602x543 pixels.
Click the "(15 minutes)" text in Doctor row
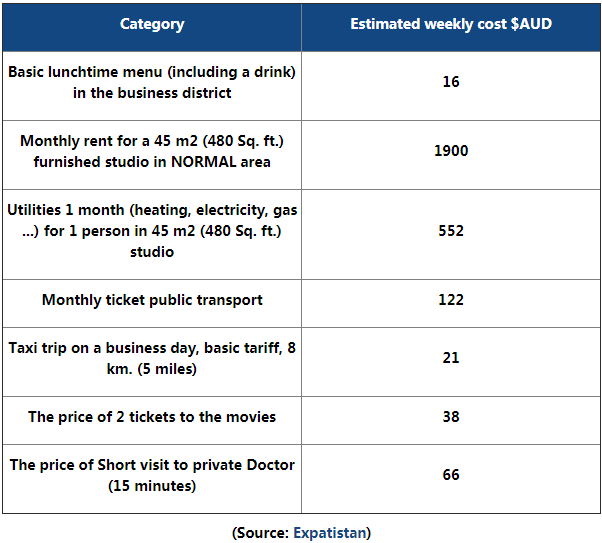(152, 486)
